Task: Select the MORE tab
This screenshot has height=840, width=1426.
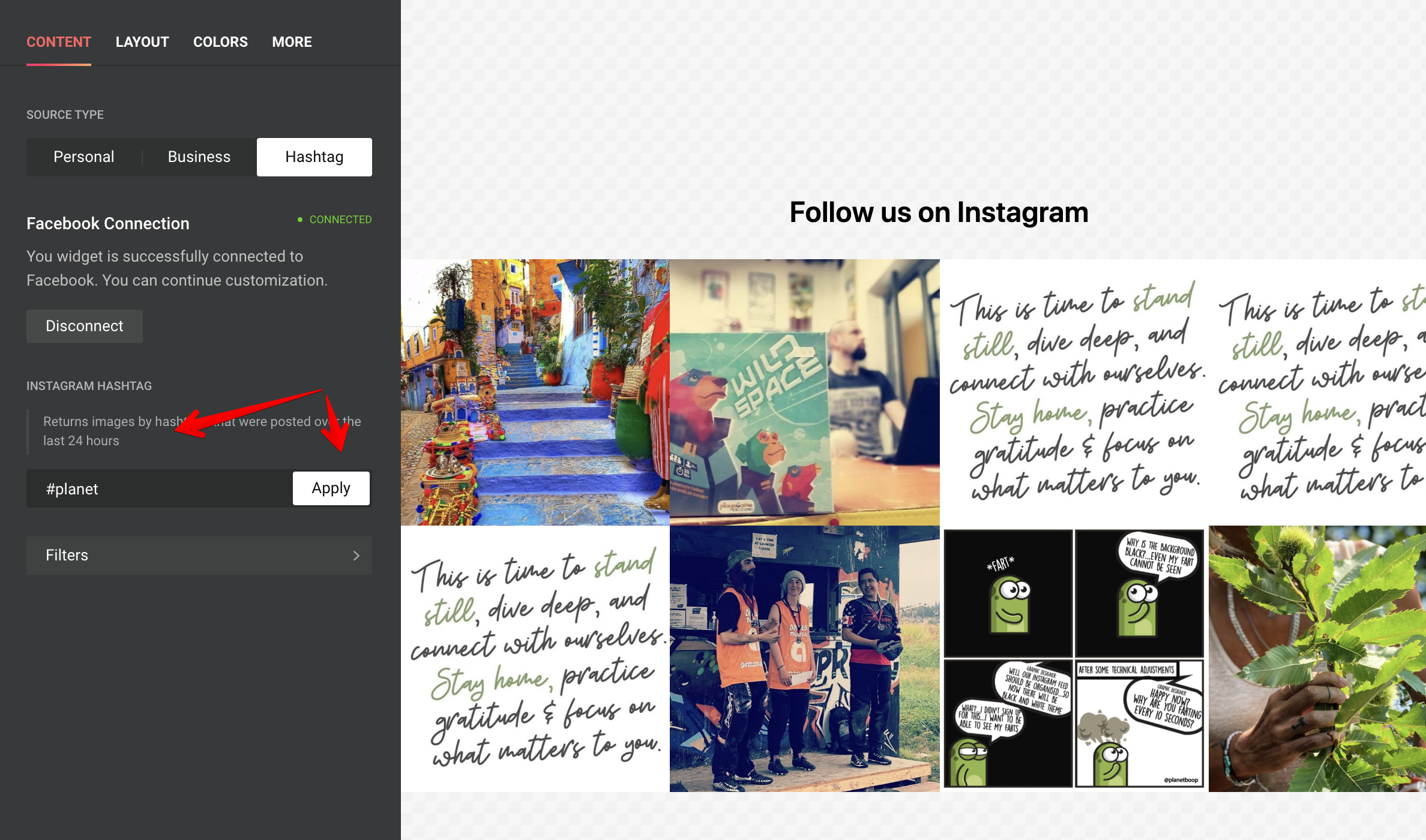Action: click(292, 42)
